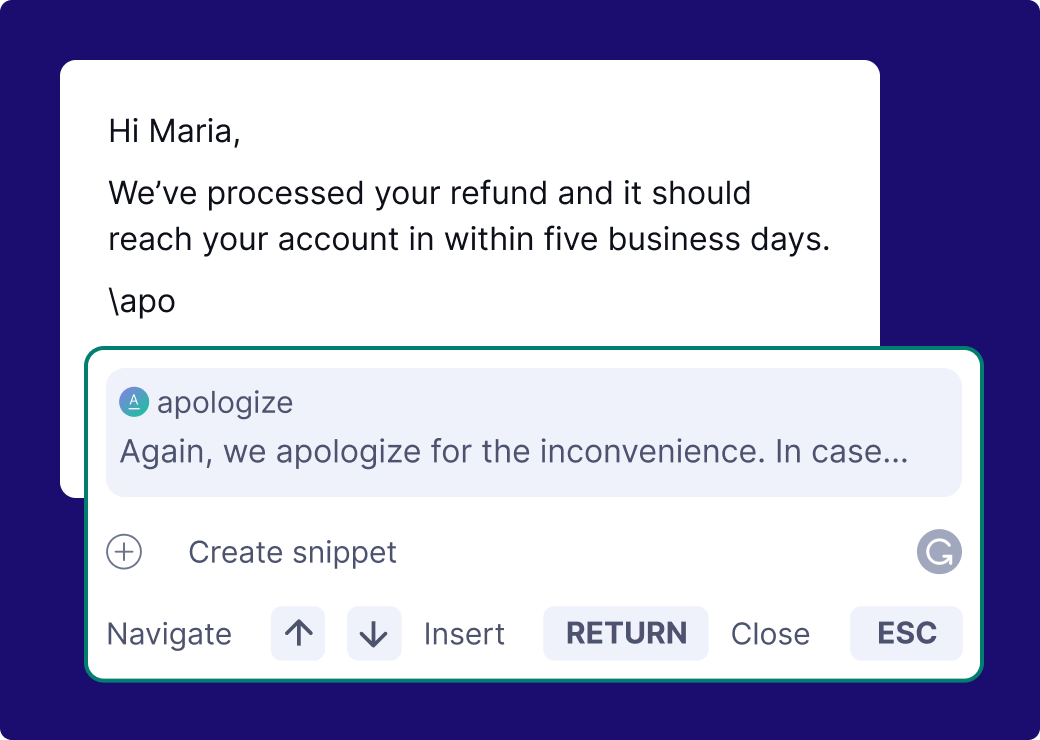Click the Close label
The height and width of the screenshot is (740, 1040).
[x=770, y=634]
